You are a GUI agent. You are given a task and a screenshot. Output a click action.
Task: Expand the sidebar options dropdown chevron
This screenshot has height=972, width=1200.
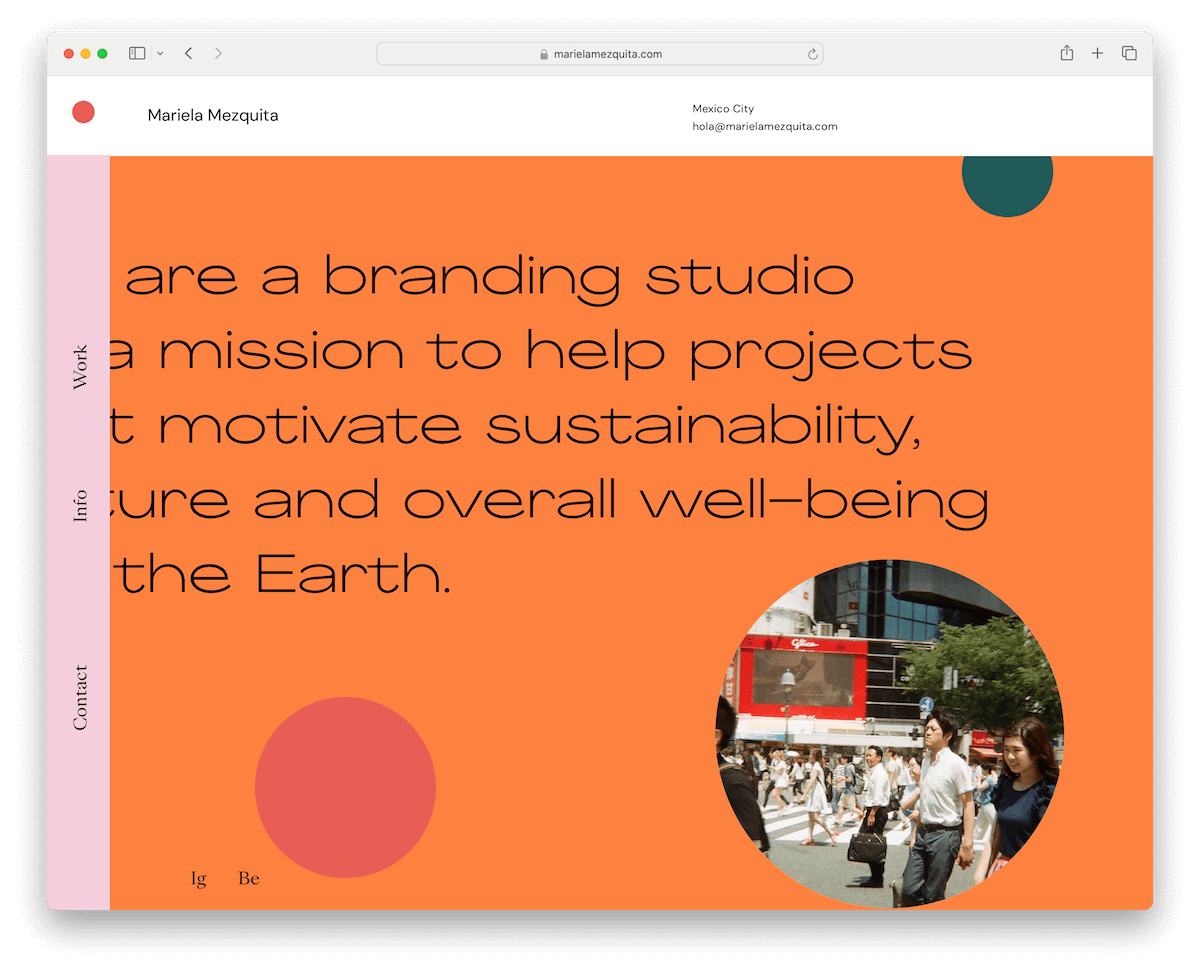(x=160, y=54)
